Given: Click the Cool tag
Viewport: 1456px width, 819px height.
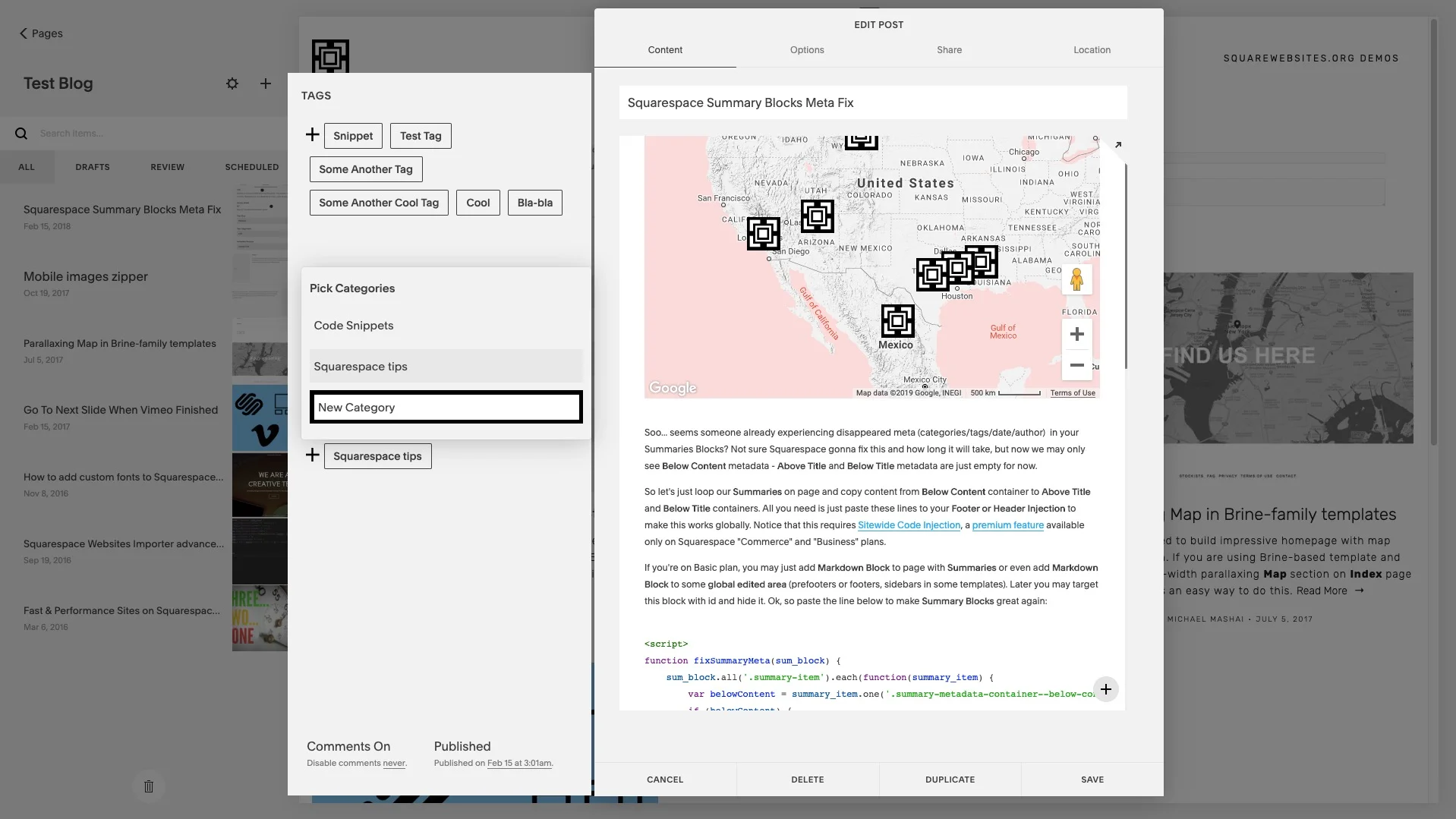Looking at the screenshot, I should coord(478,203).
